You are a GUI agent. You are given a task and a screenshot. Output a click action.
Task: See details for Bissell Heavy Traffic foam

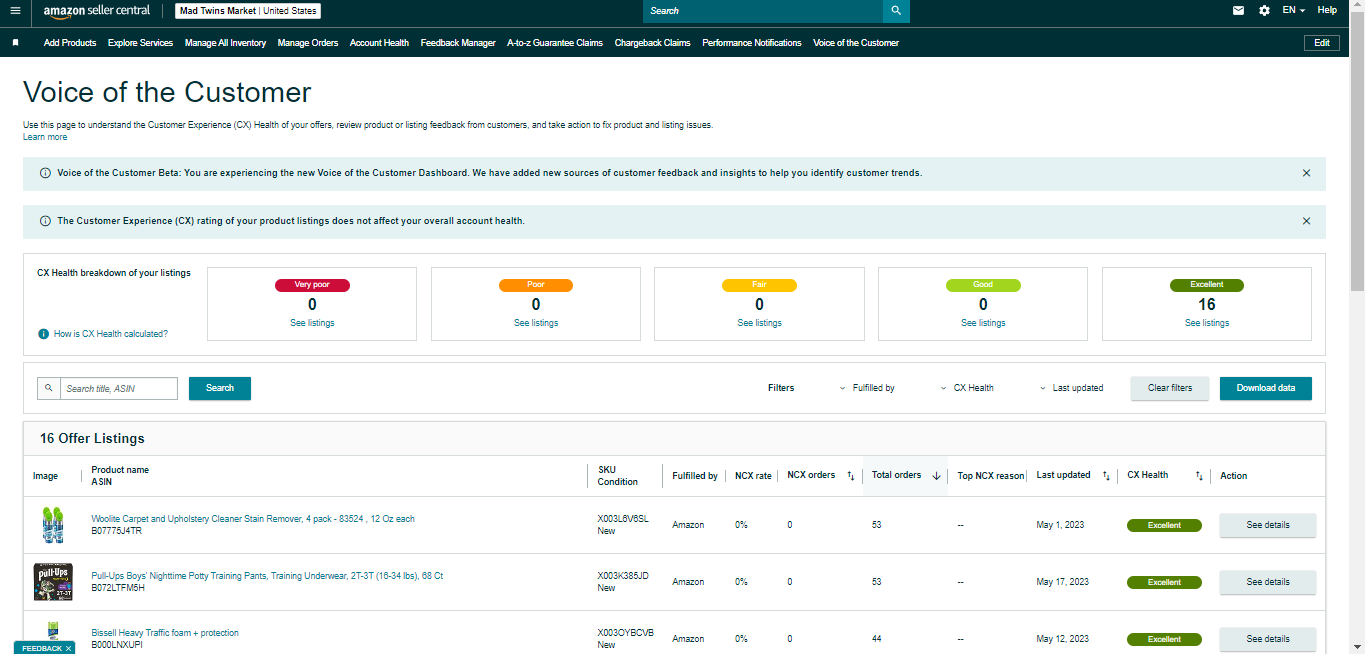point(1268,639)
